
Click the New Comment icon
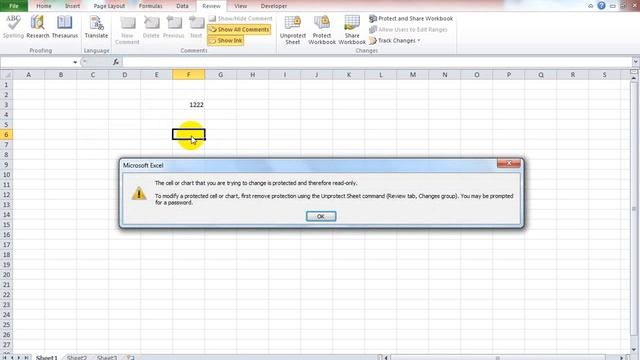[127, 30]
